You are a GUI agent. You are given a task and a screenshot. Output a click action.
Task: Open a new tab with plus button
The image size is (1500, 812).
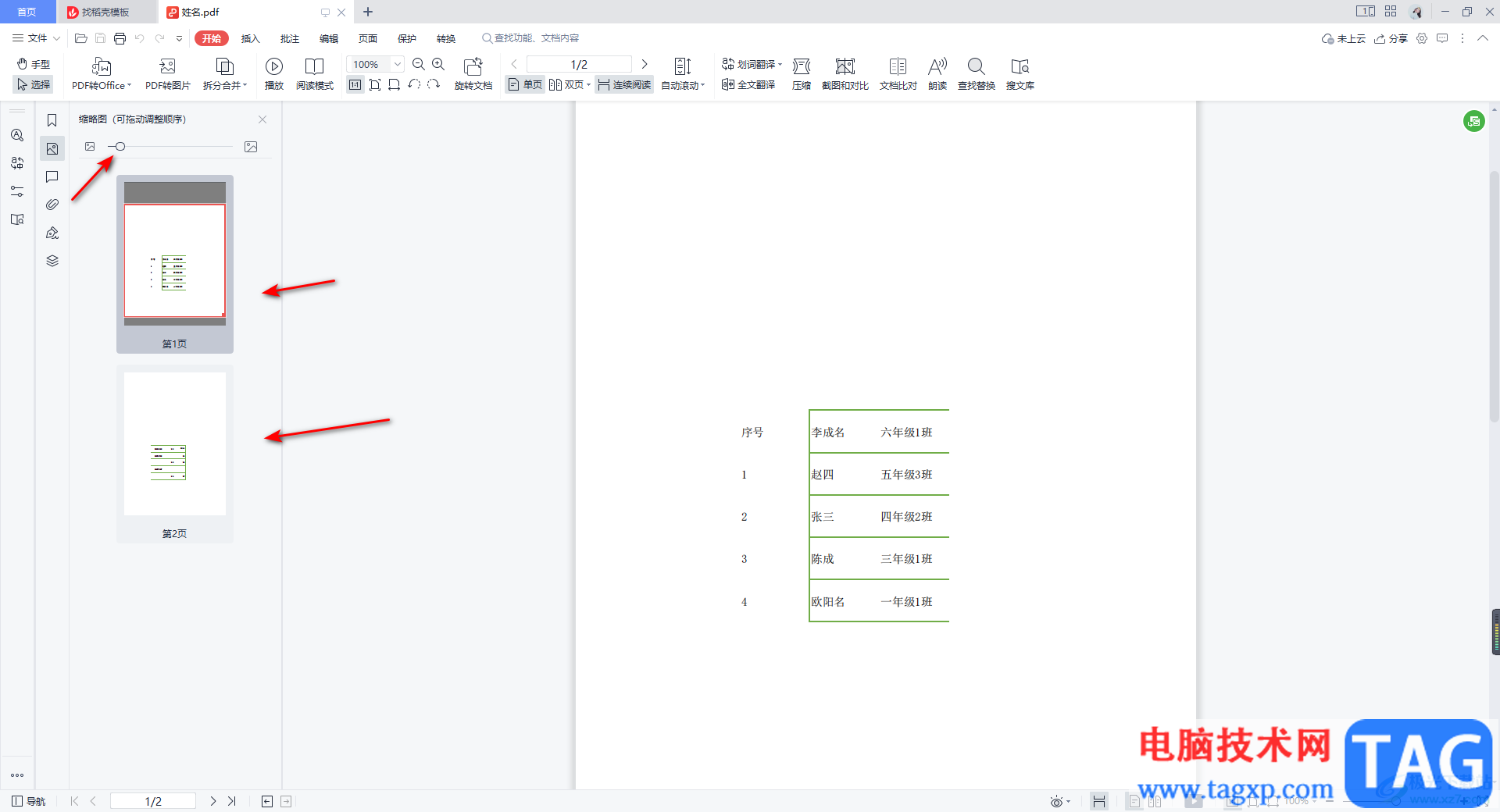[368, 12]
